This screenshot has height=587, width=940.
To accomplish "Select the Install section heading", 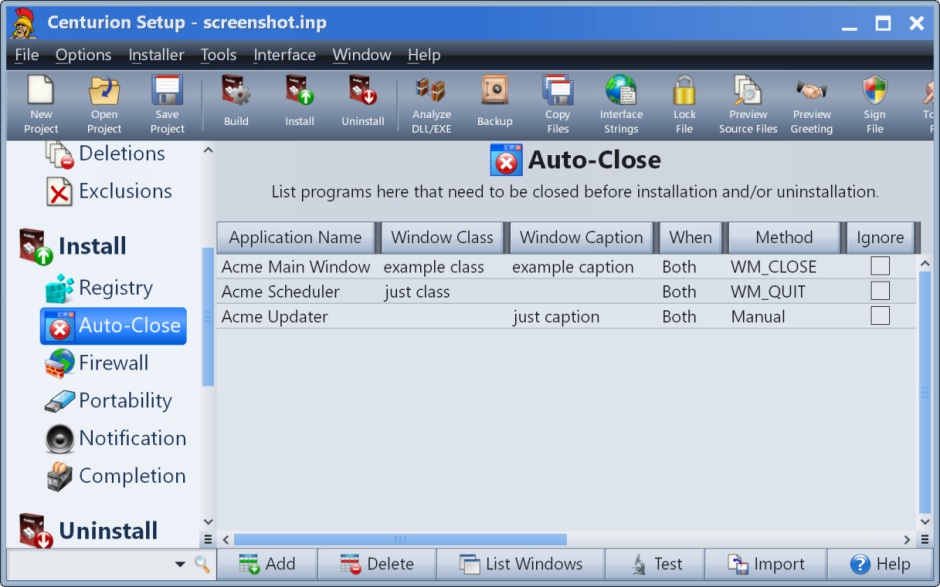I will 73,246.
